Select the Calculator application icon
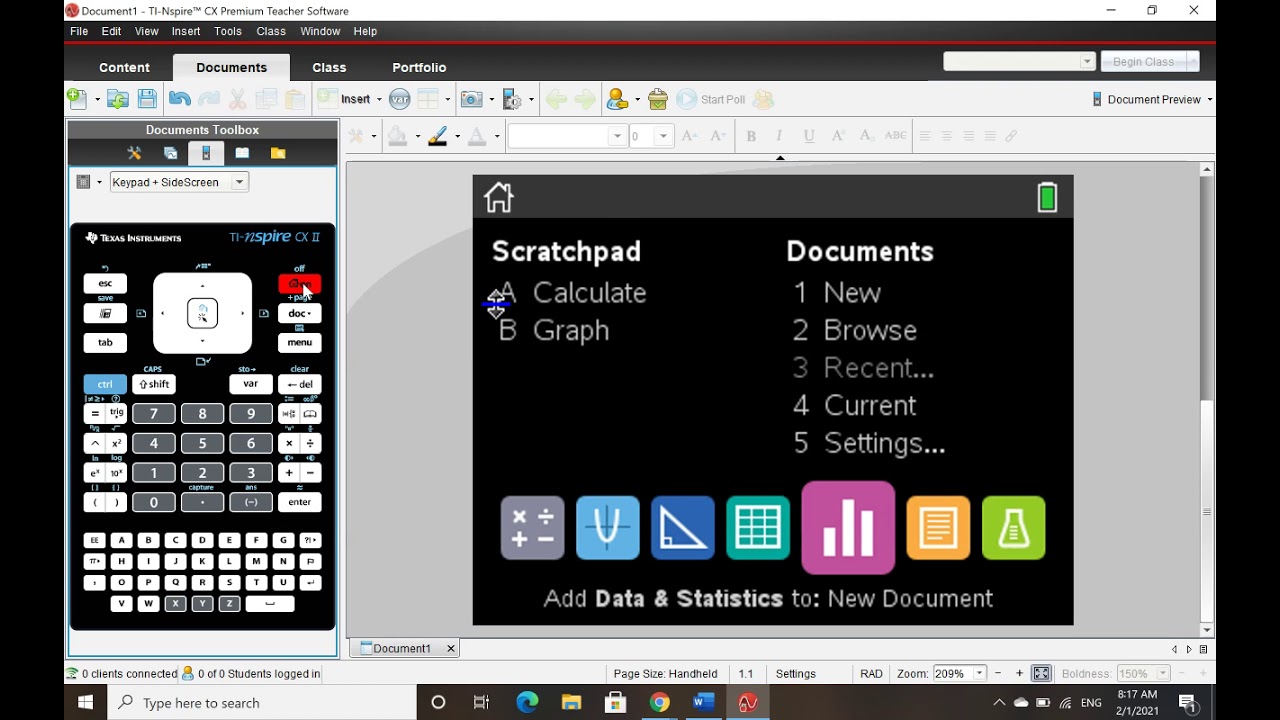 pyautogui.click(x=532, y=527)
